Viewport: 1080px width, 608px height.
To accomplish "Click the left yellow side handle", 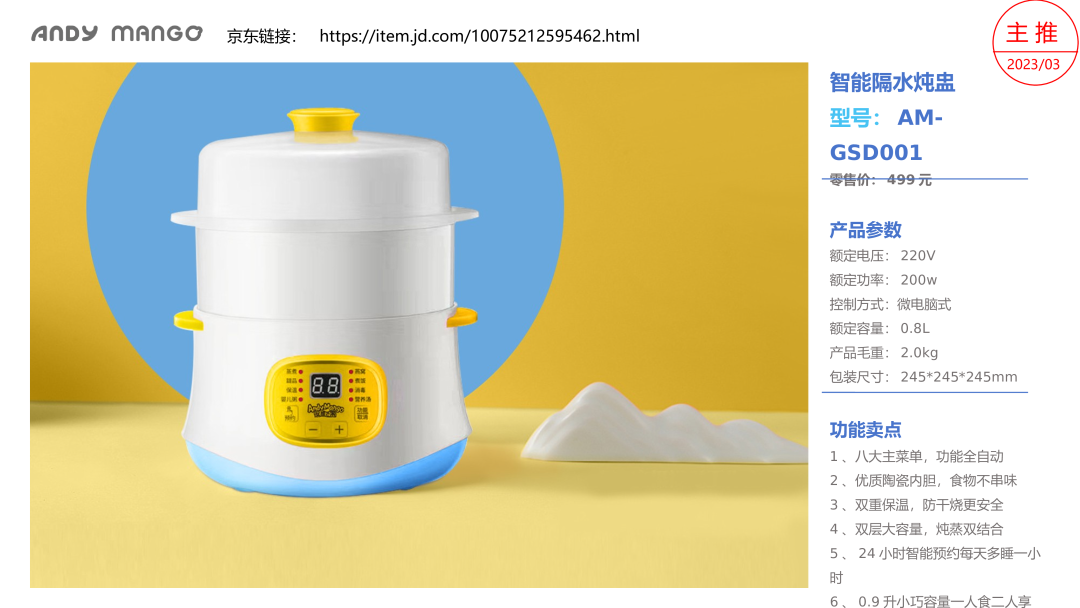I will (x=187, y=321).
